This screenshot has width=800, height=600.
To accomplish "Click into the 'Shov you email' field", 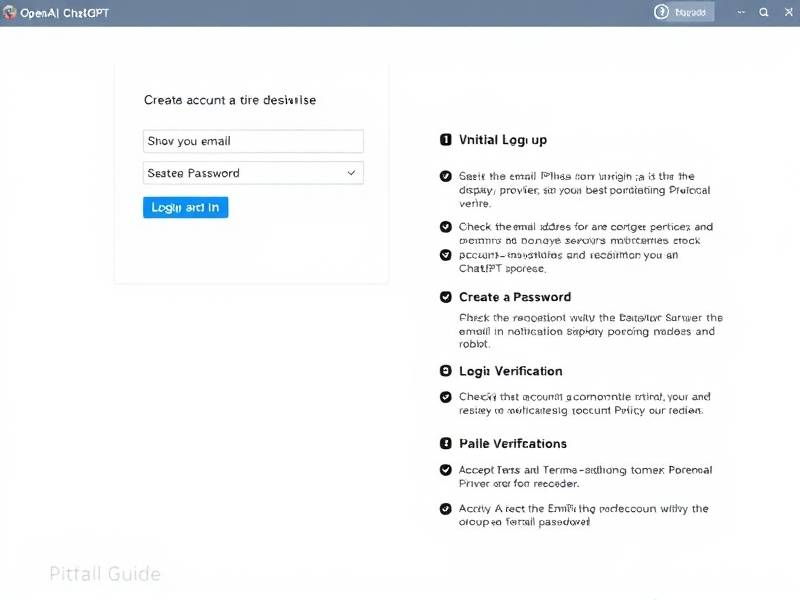I will 253,141.
